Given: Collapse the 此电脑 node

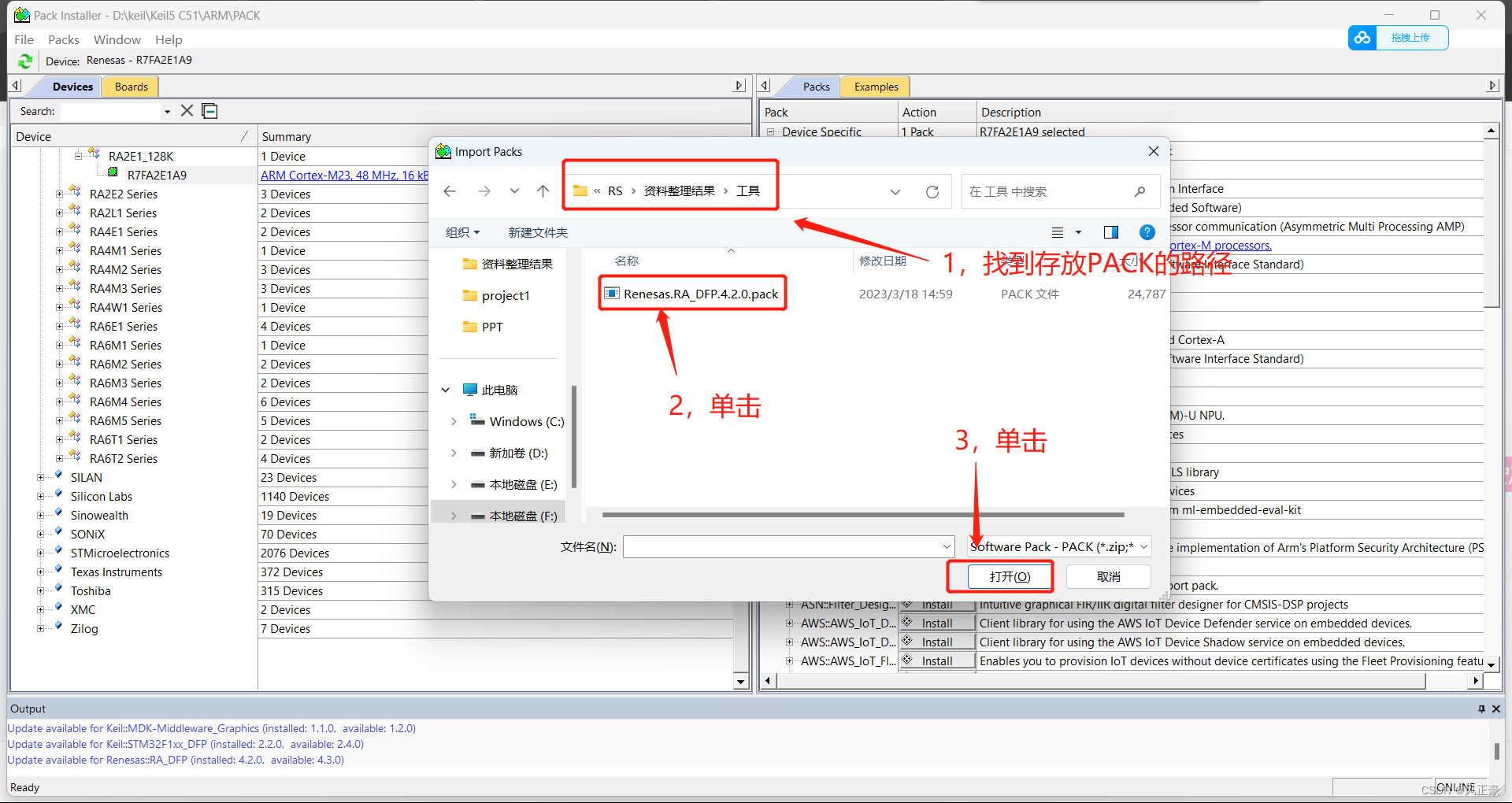Looking at the screenshot, I should (x=446, y=390).
